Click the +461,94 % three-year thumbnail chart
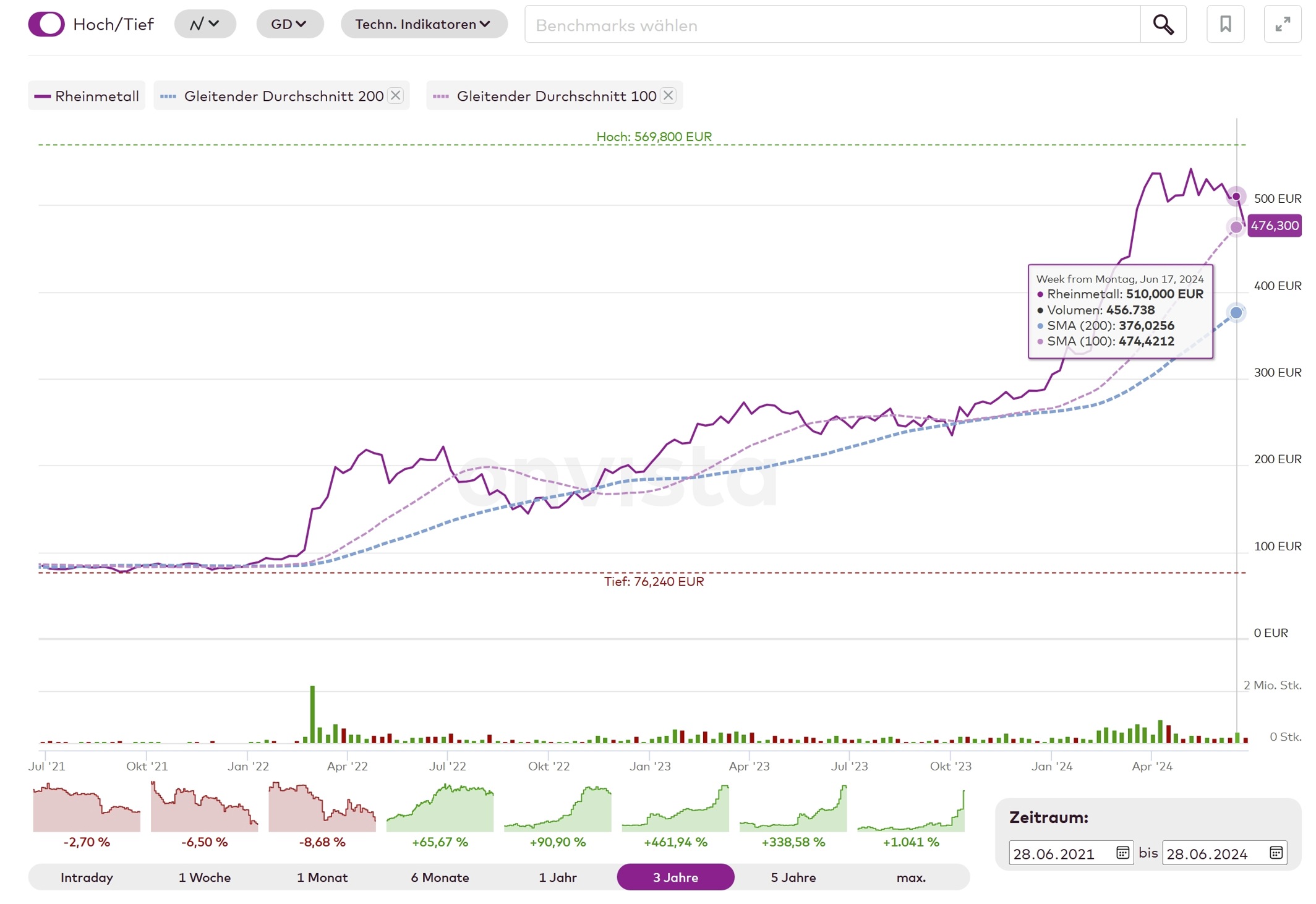Screen dimensions: 1316x904 click(675, 808)
